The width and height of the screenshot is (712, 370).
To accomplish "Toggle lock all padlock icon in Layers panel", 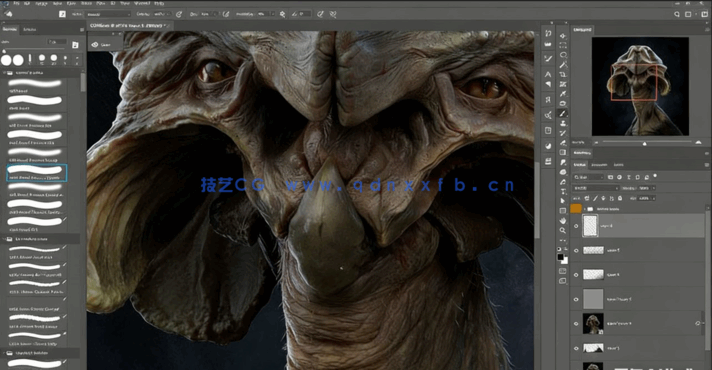I will (620, 198).
